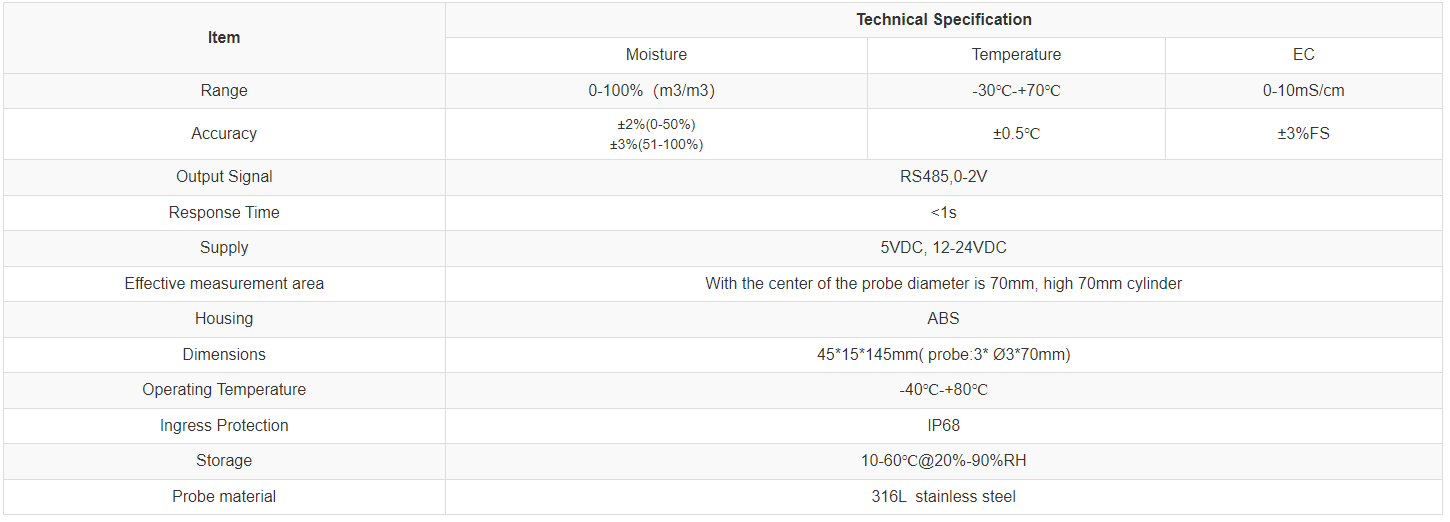
Task: Click the Temperature column heading
Action: [1016, 55]
